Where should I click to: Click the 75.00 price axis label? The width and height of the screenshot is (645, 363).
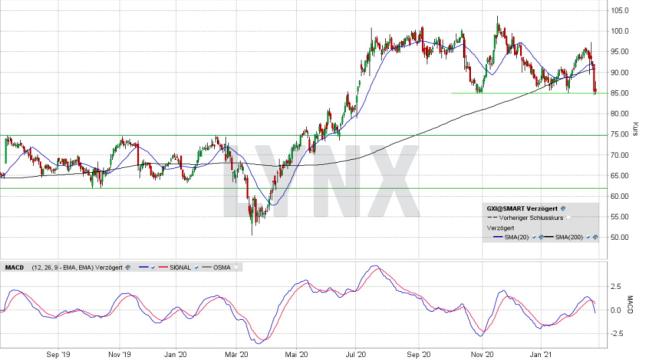620,134
